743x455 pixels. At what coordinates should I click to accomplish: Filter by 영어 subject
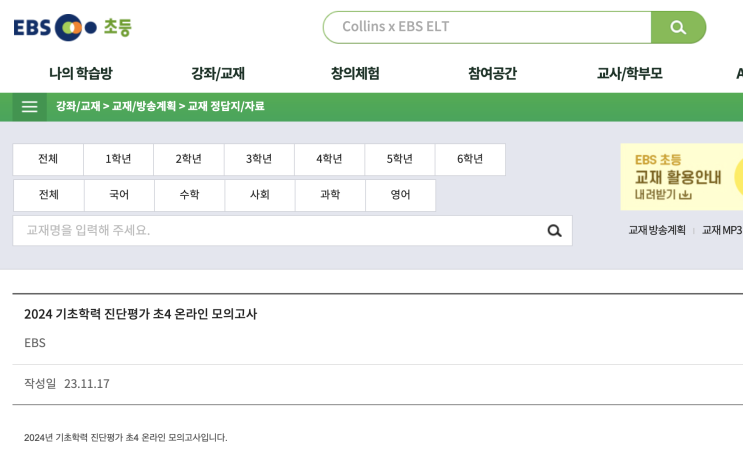pyautogui.click(x=400, y=195)
